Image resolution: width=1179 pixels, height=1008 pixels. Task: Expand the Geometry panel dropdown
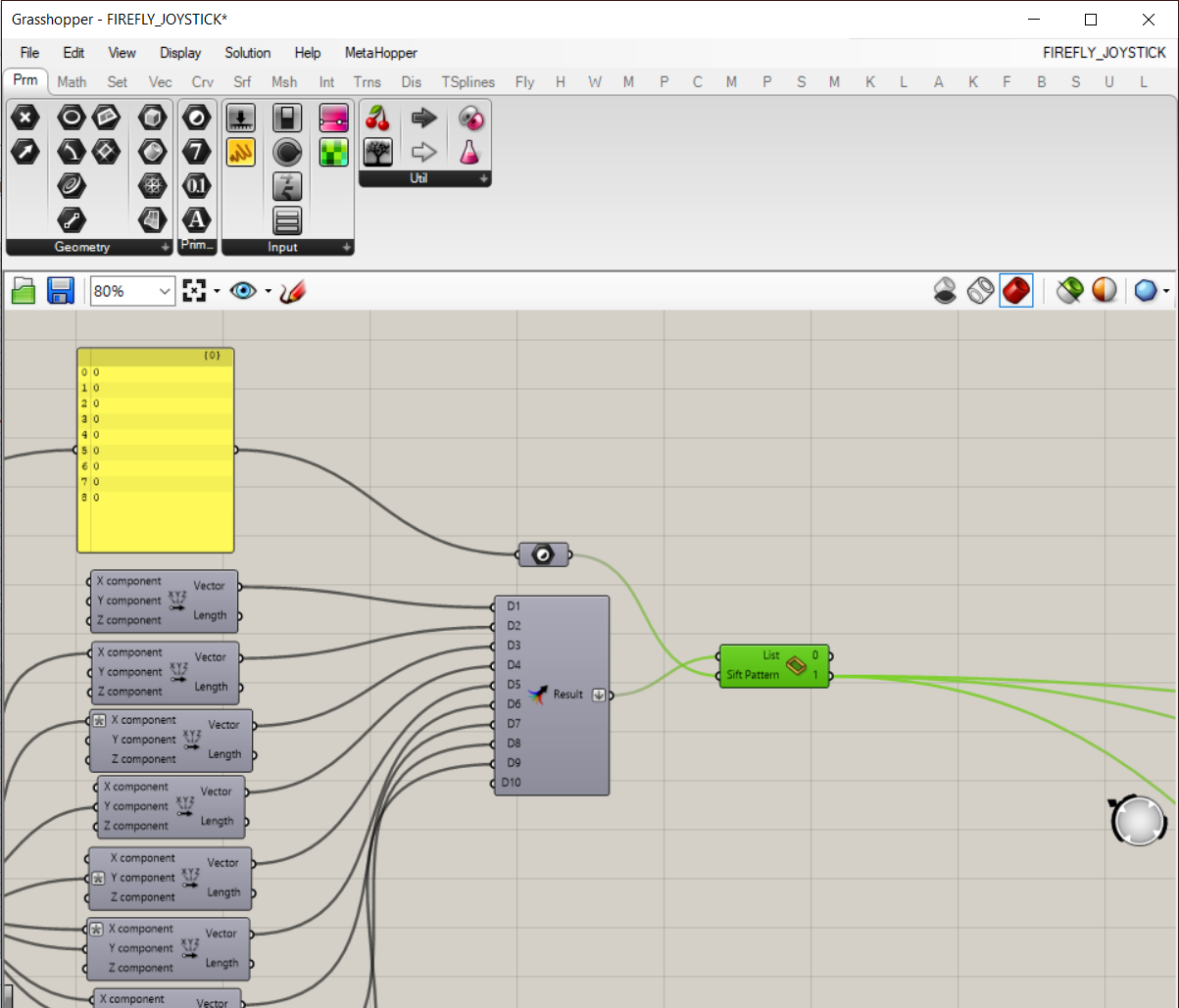165,248
